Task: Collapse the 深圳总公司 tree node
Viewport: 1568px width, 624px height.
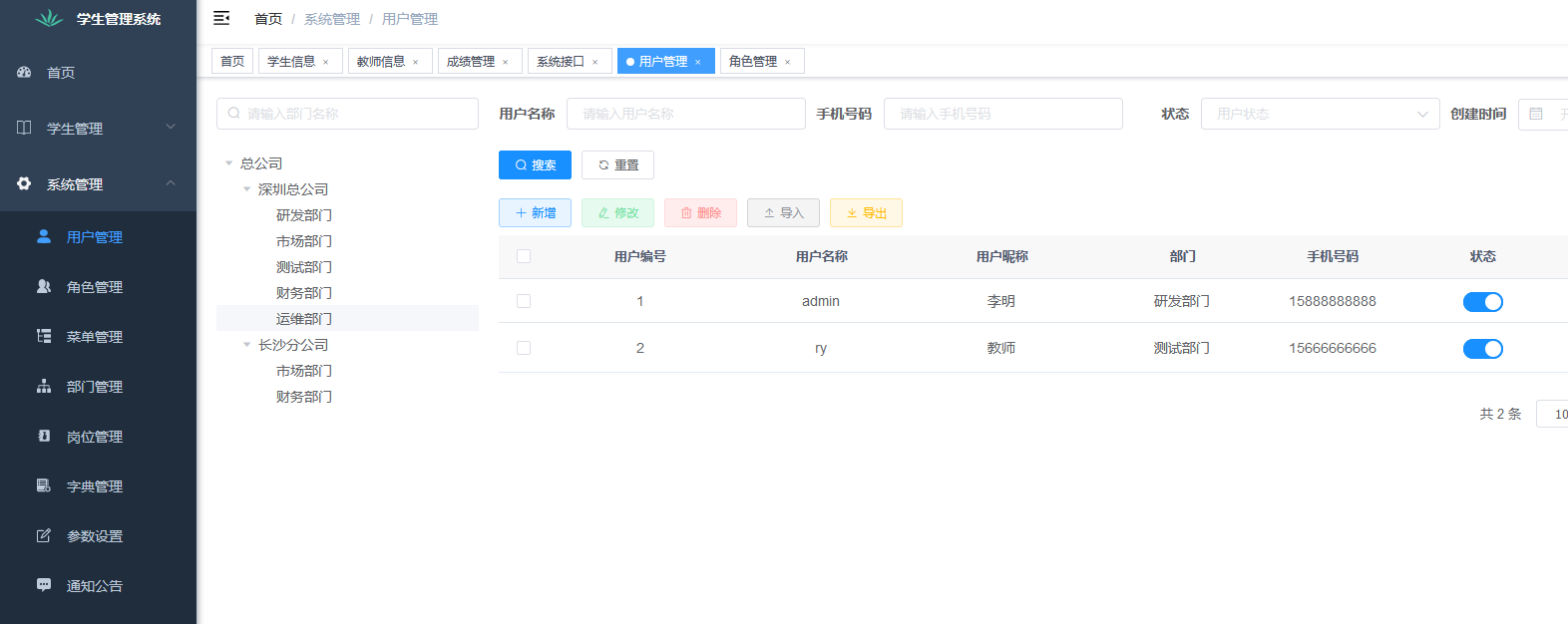Action: 246,189
